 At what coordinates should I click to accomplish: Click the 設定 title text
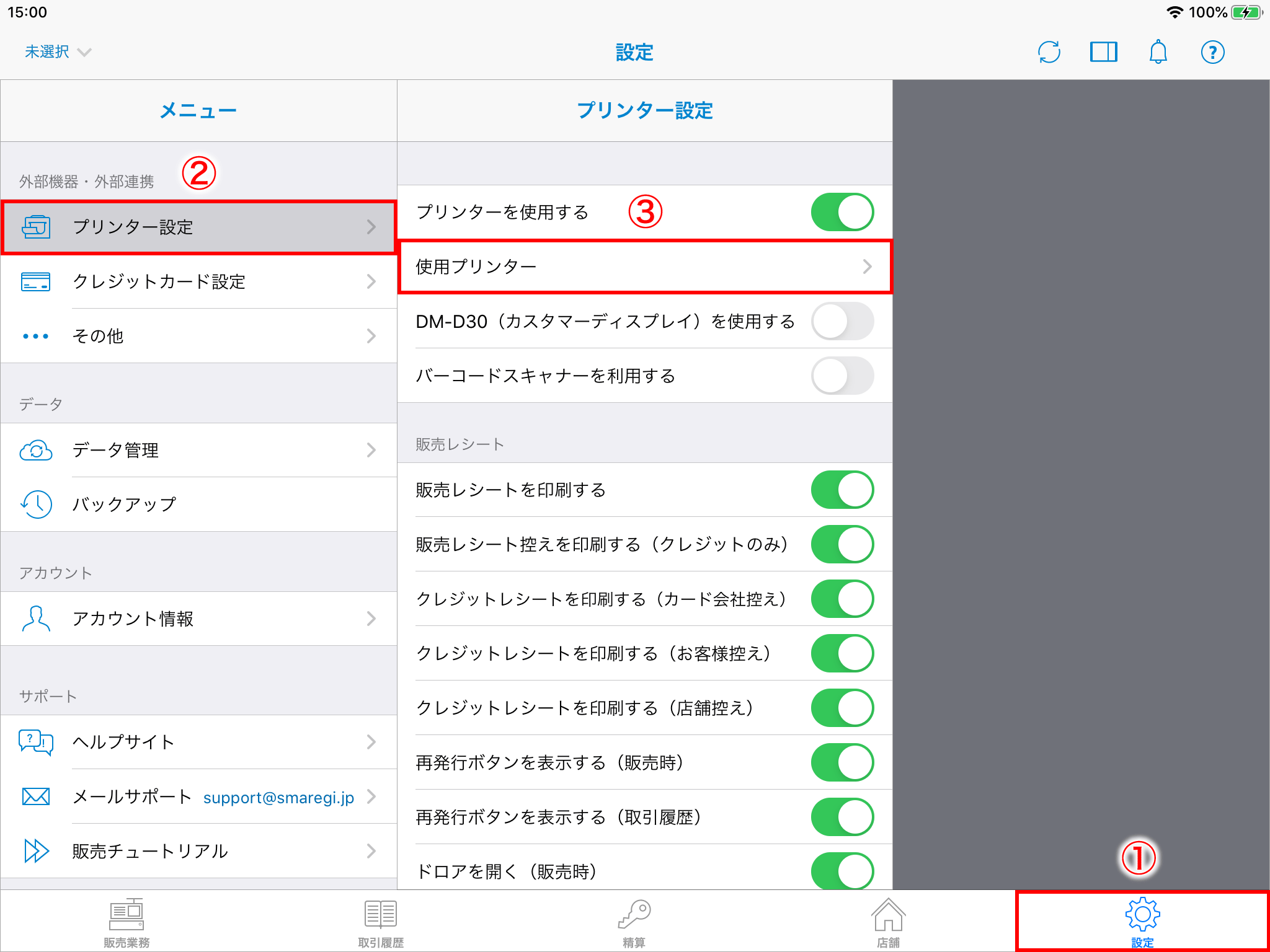point(634,52)
